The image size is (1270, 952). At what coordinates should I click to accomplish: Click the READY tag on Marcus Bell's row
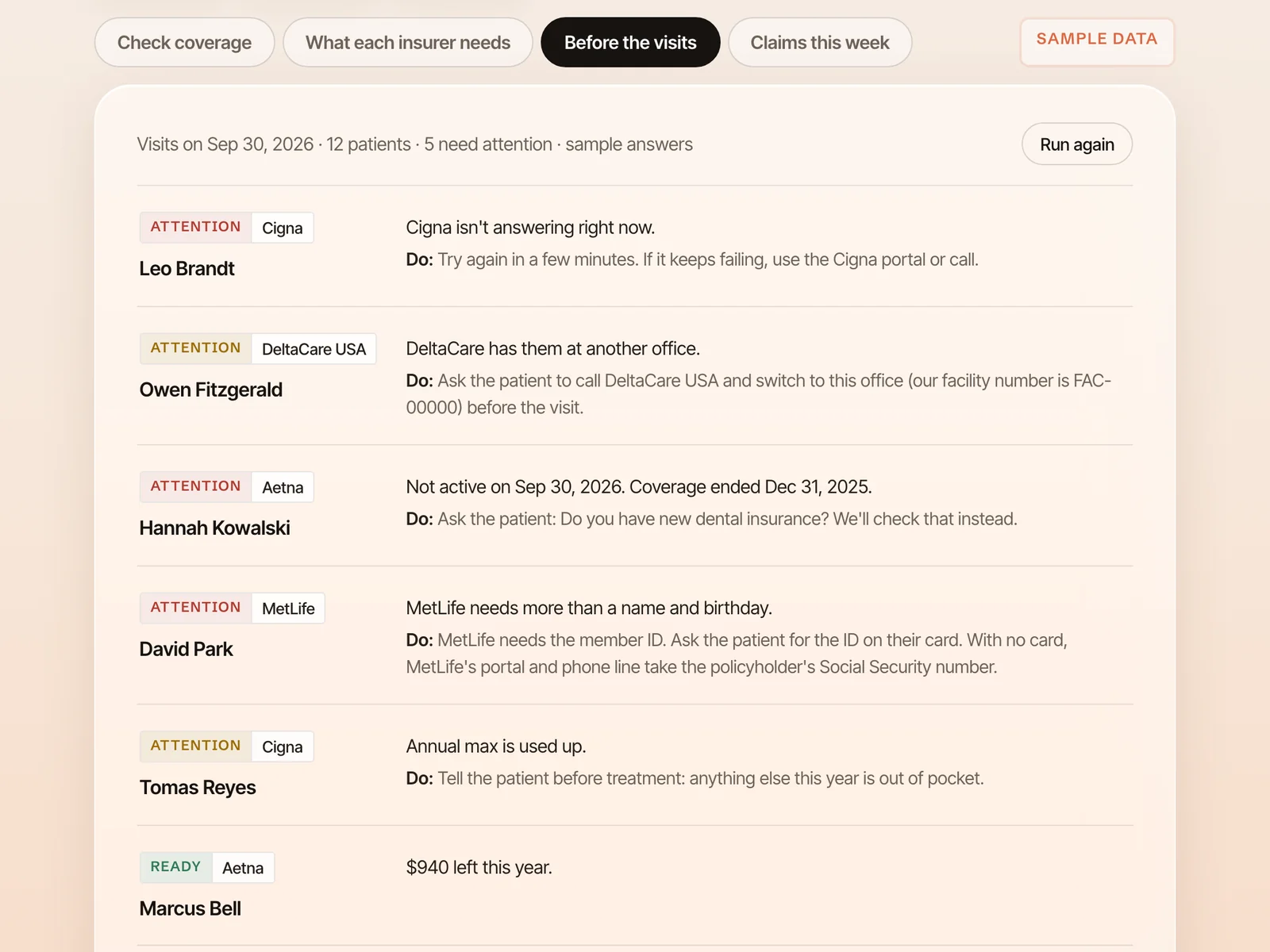[x=175, y=867]
